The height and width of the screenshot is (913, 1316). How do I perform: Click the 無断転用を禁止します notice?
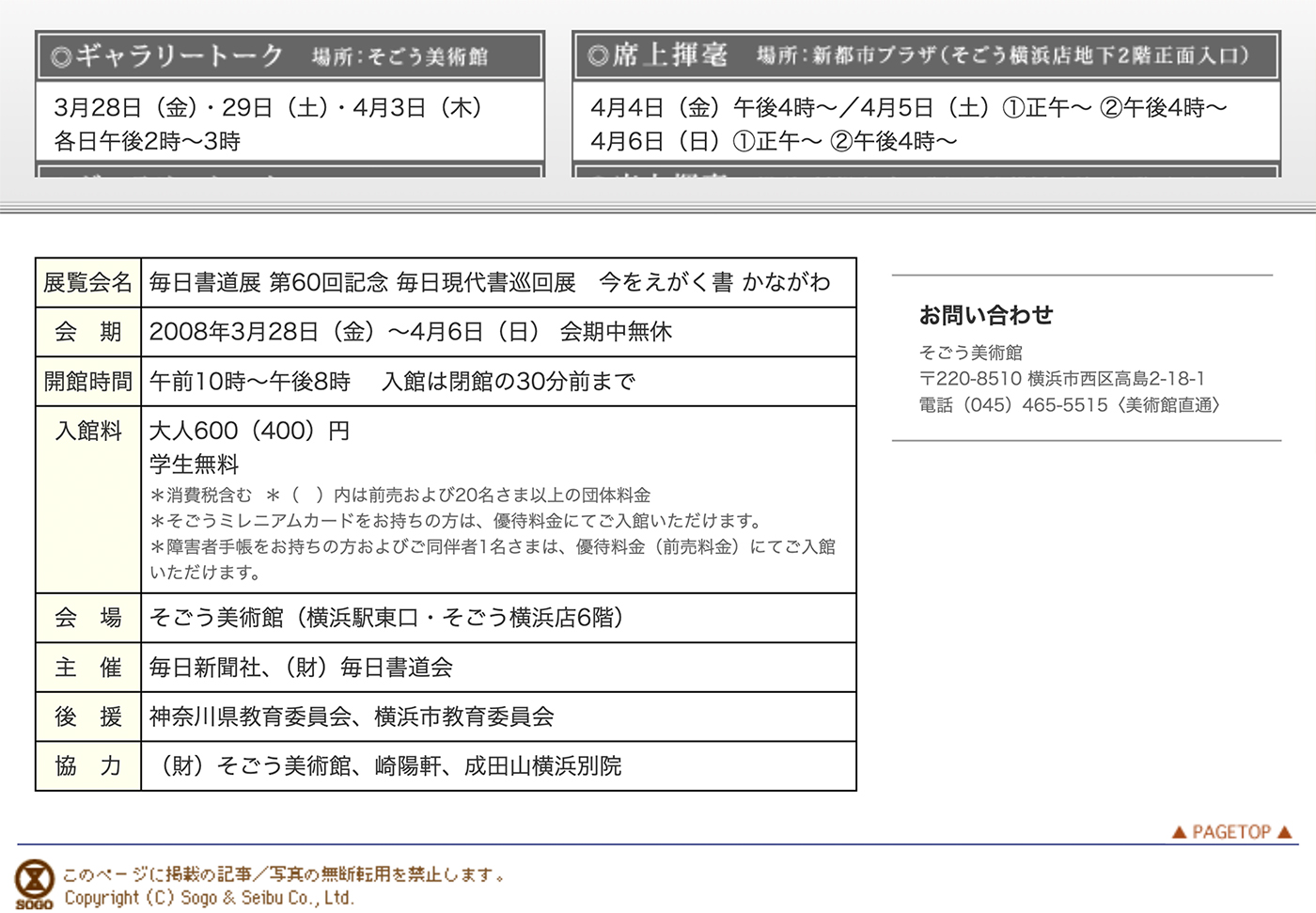pos(285,874)
